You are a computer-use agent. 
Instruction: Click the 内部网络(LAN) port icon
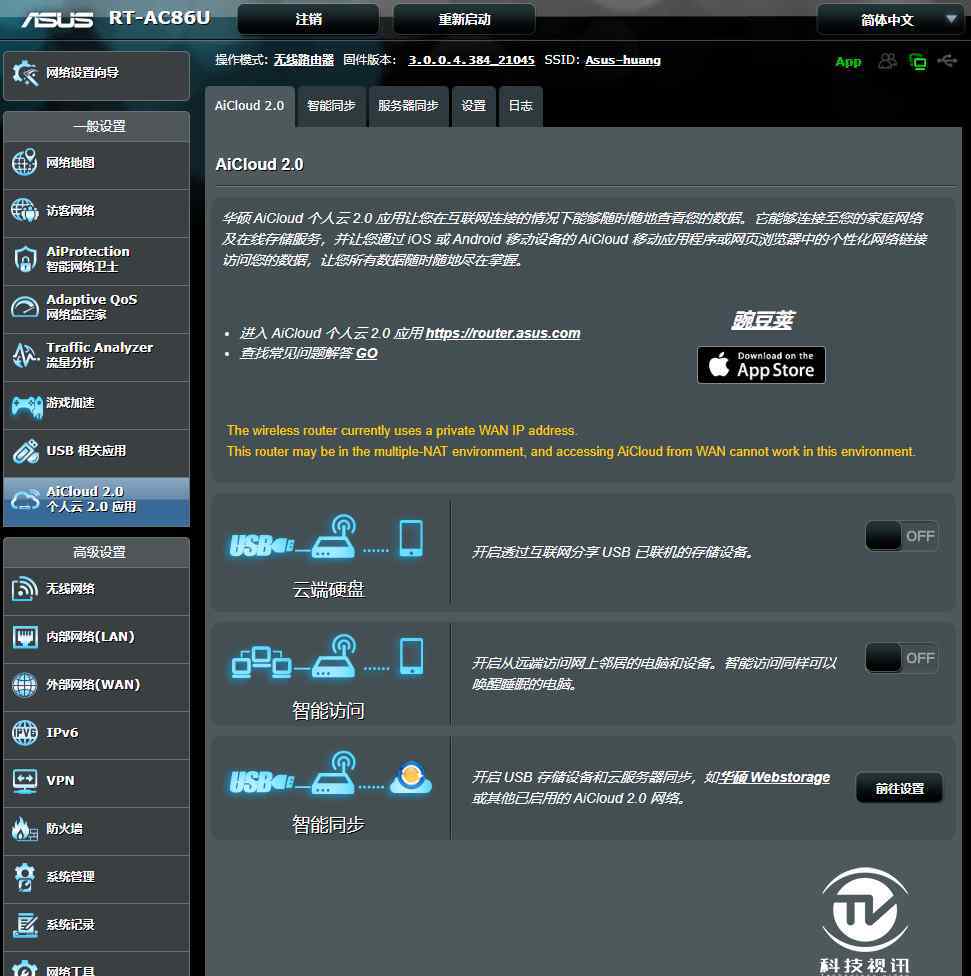[x=25, y=637]
